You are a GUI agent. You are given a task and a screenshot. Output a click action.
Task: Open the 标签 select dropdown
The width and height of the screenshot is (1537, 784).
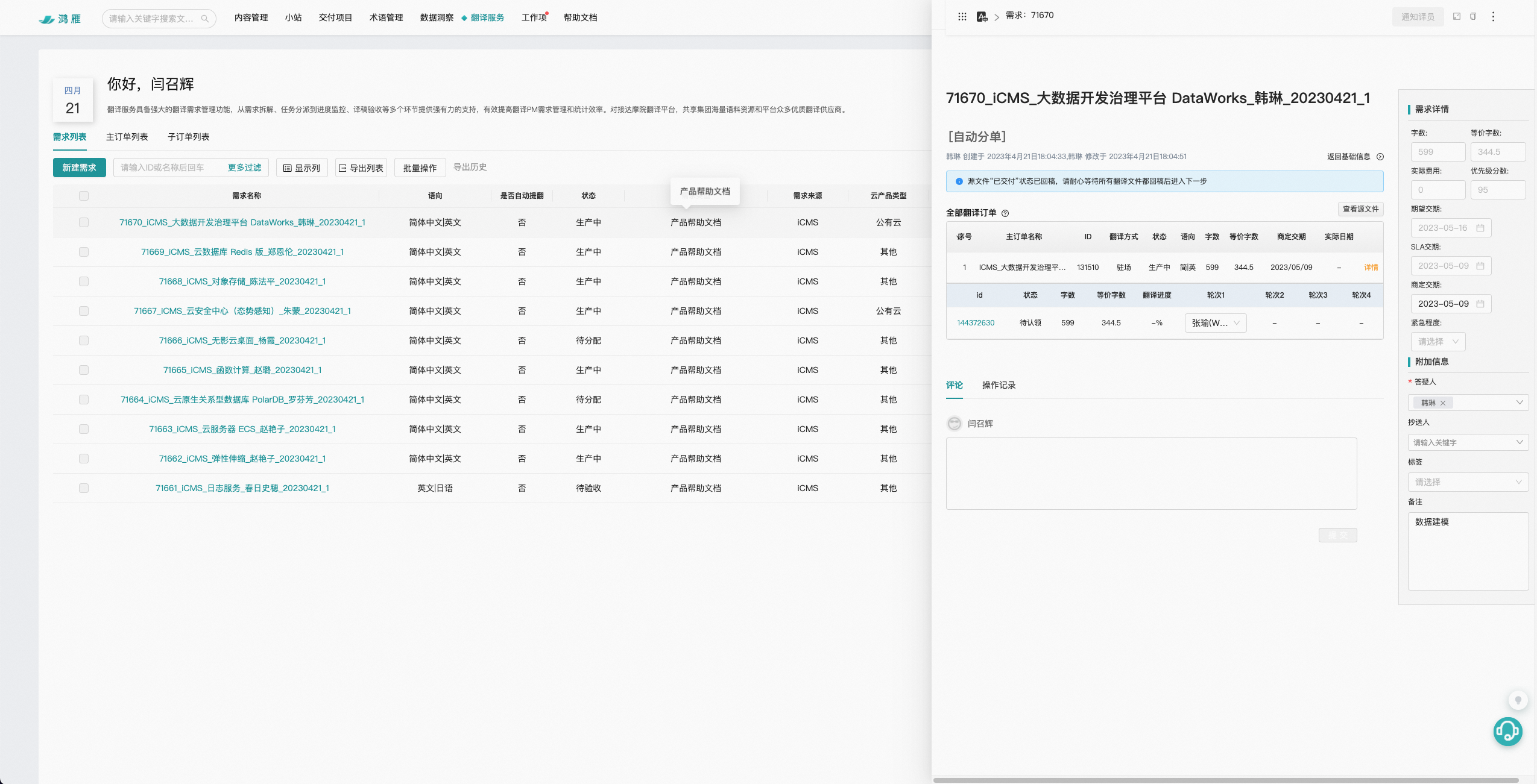[x=1468, y=482]
